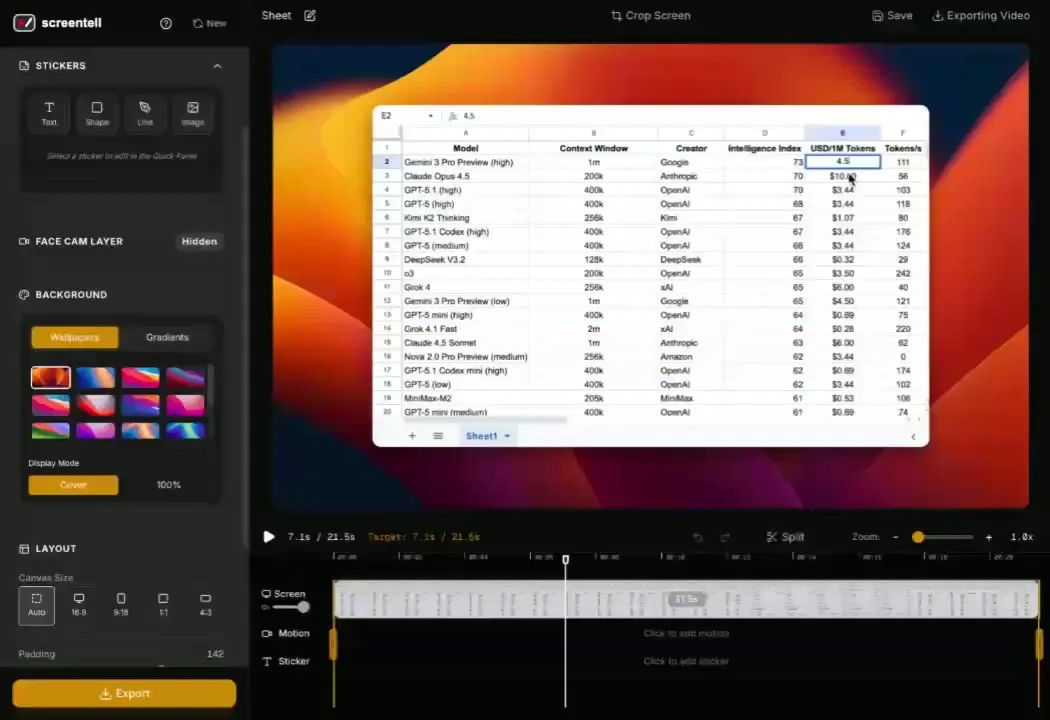Add a Text sticker

point(49,113)
